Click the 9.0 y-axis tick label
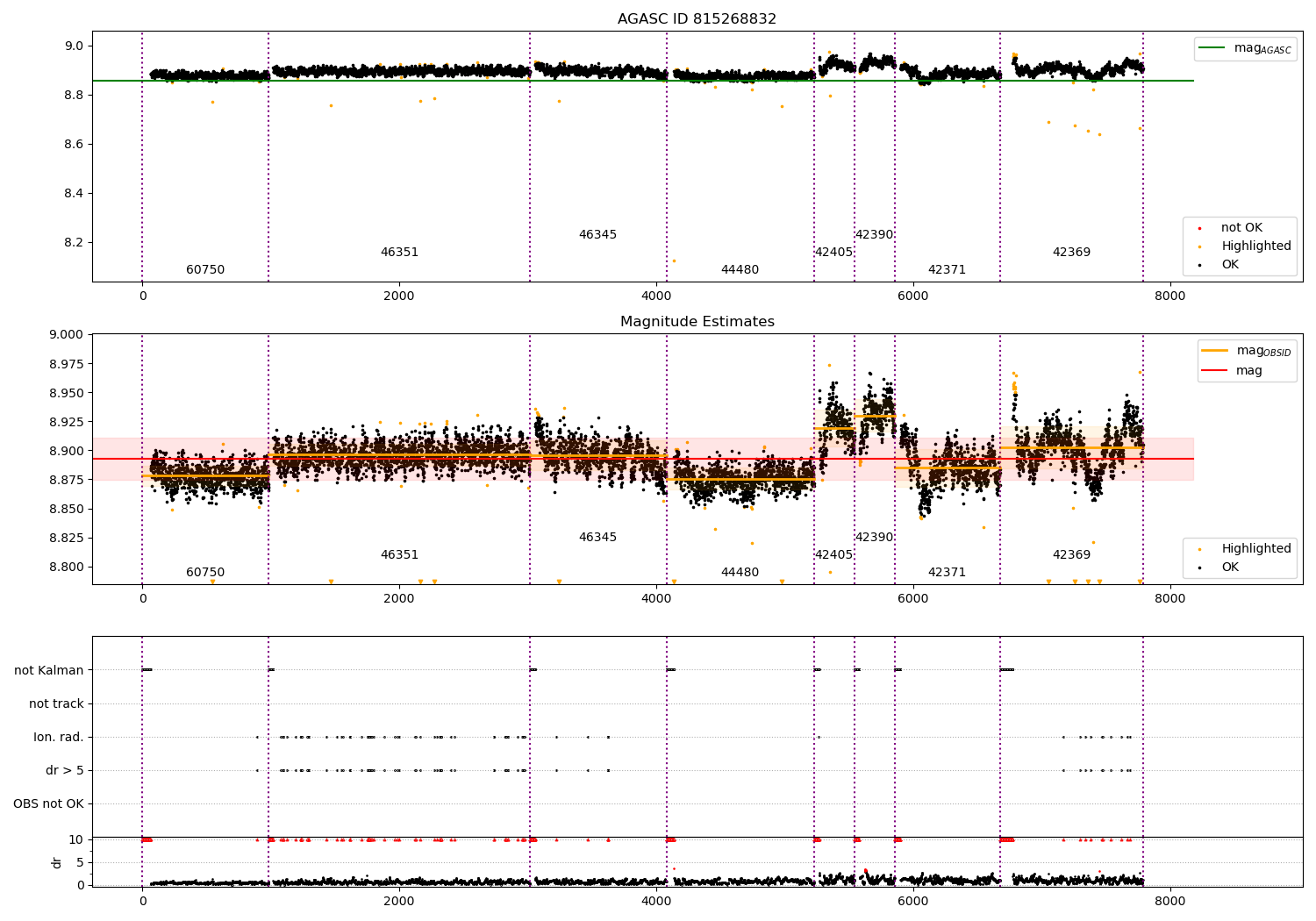Screen dimensions: 1316x921 pos(74,46)
